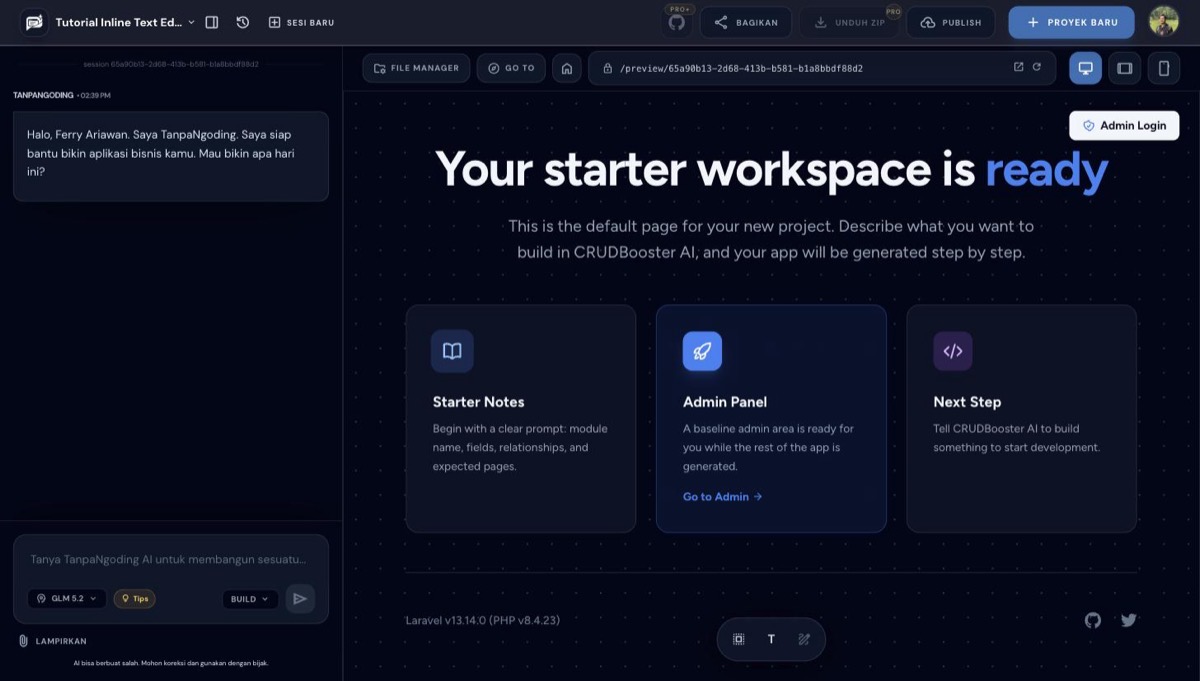Open the session history clock icon
Viewport: 1200px width, 681px height.
click(243, 22)
